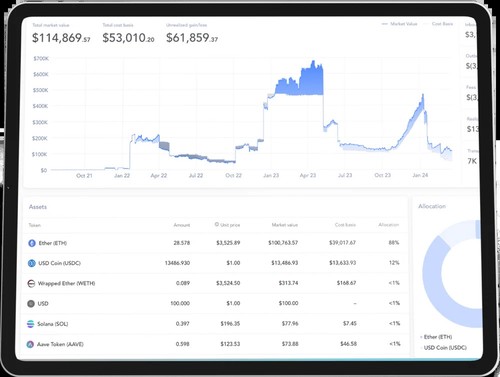Open the Ether (ETH) asset name
Image resolution: width=500 pixels, height=377 pixels.
(x=53, y=243)
